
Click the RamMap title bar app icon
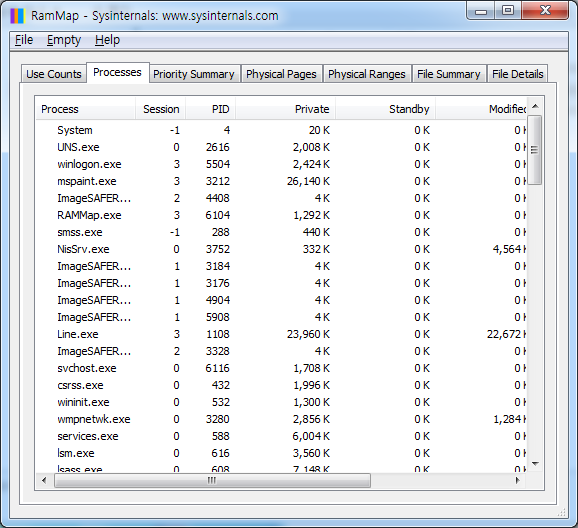click(17, 16)
